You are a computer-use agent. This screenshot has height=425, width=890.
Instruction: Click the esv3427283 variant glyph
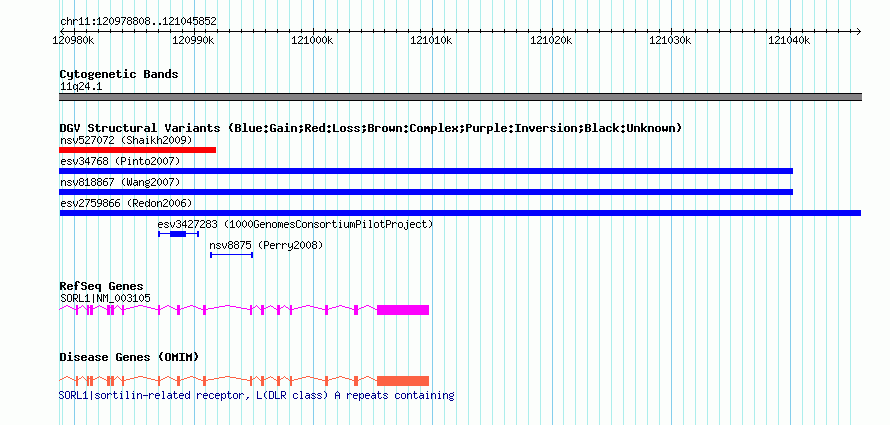click(178, 234)
